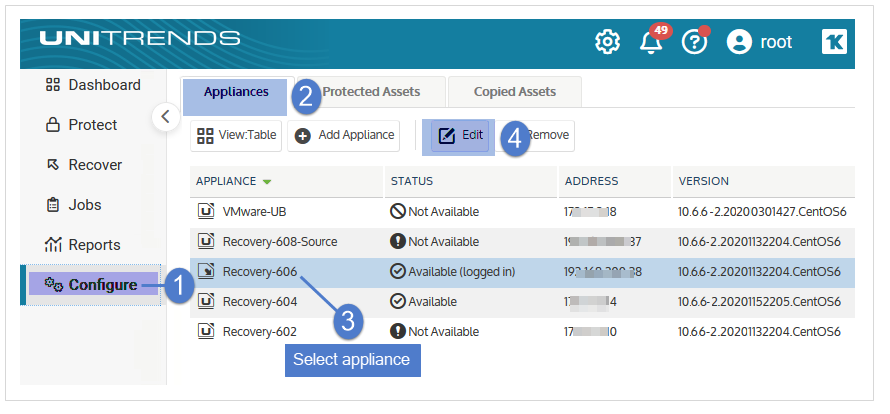The image size is (890, 414).
Task: Click the Add Appliance button
Action: (343, 136)
